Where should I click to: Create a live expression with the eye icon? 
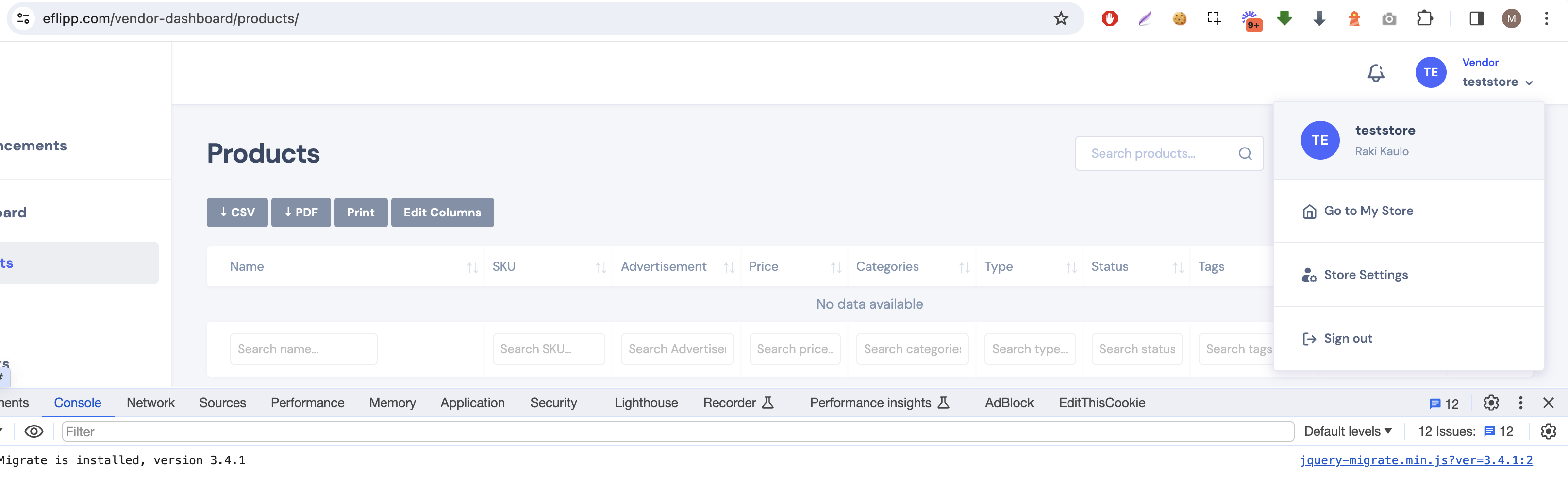pos(33,432)
